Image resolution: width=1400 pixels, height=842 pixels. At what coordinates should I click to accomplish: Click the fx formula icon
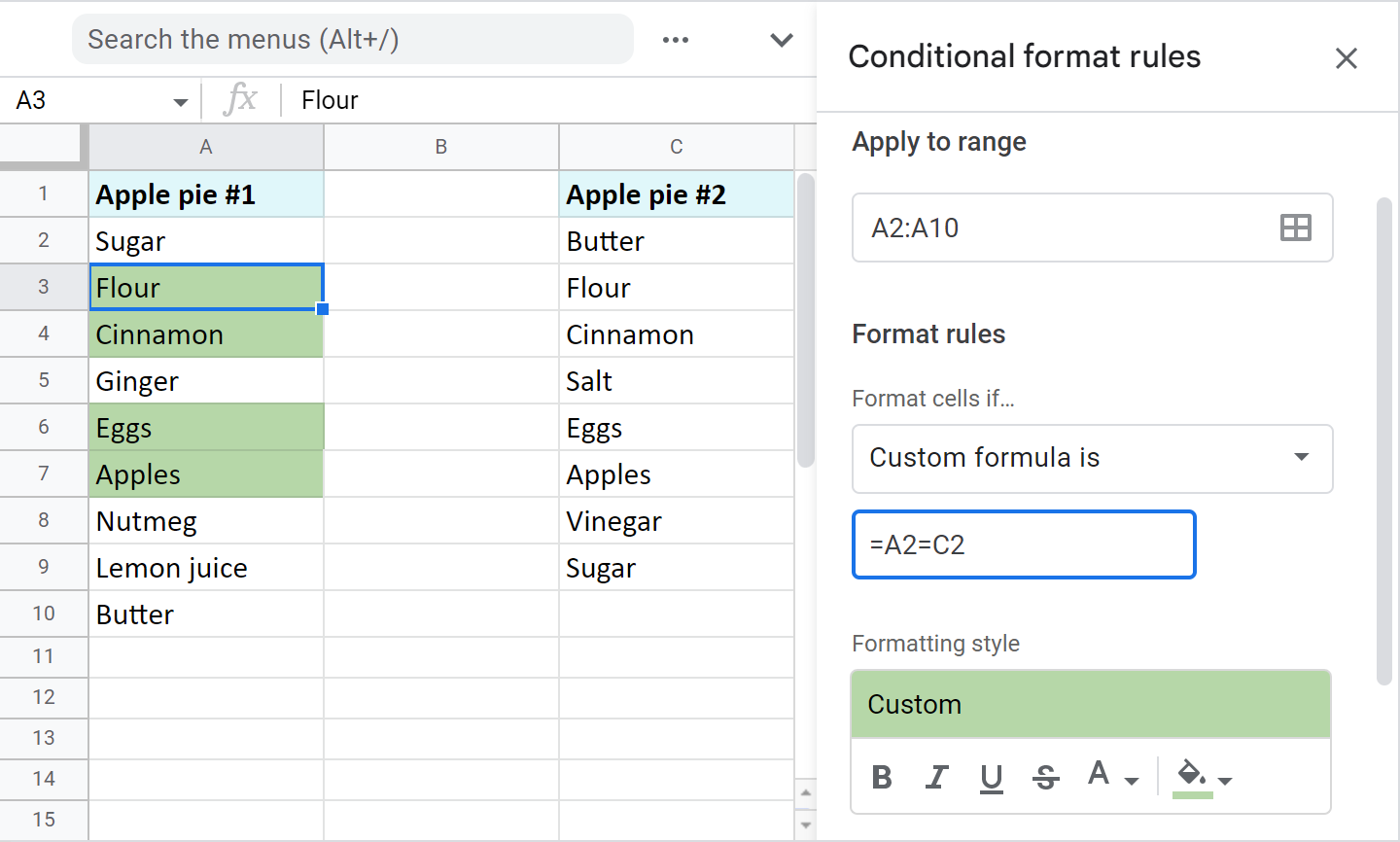pyautogui.click(x=240, y=99)
